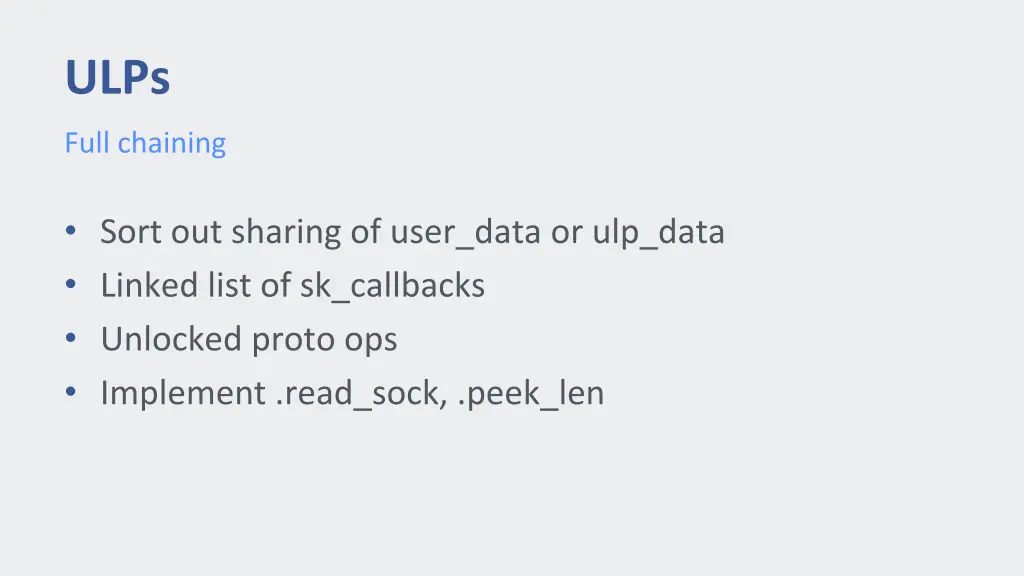
Task: Click bullet dot before Implement .read_sock
Action: pyautogui.click(x=71, y=391)
